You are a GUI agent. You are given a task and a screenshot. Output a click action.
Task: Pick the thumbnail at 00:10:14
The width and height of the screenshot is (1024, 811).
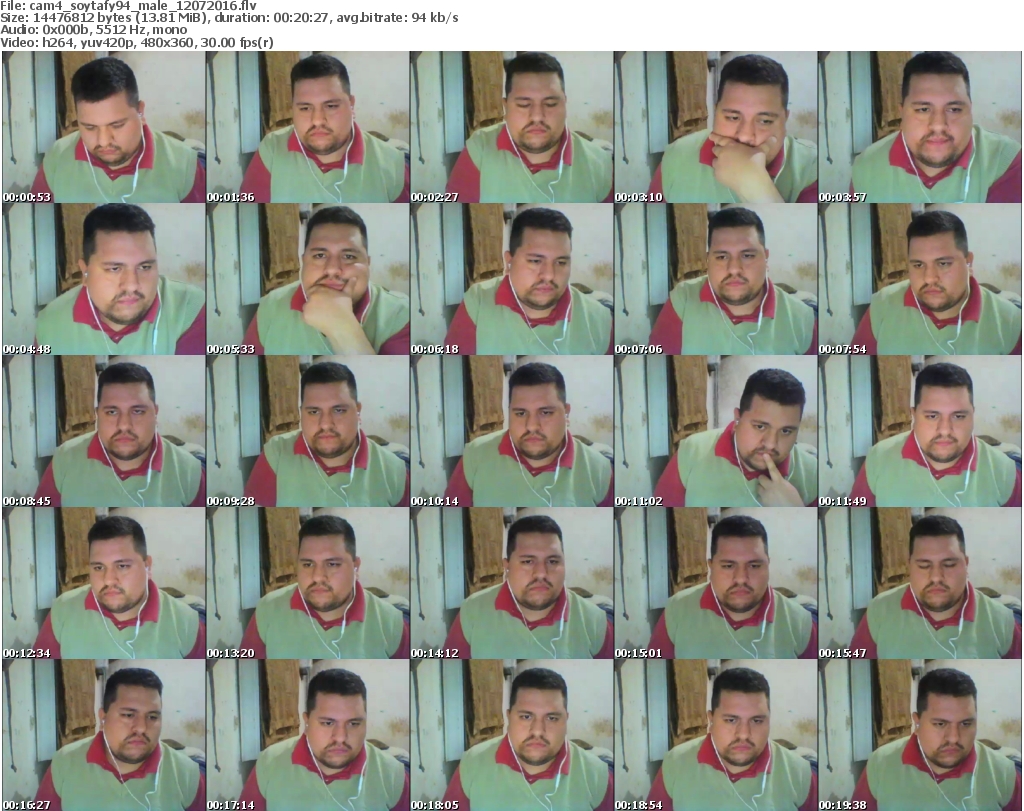pos(511,431)
